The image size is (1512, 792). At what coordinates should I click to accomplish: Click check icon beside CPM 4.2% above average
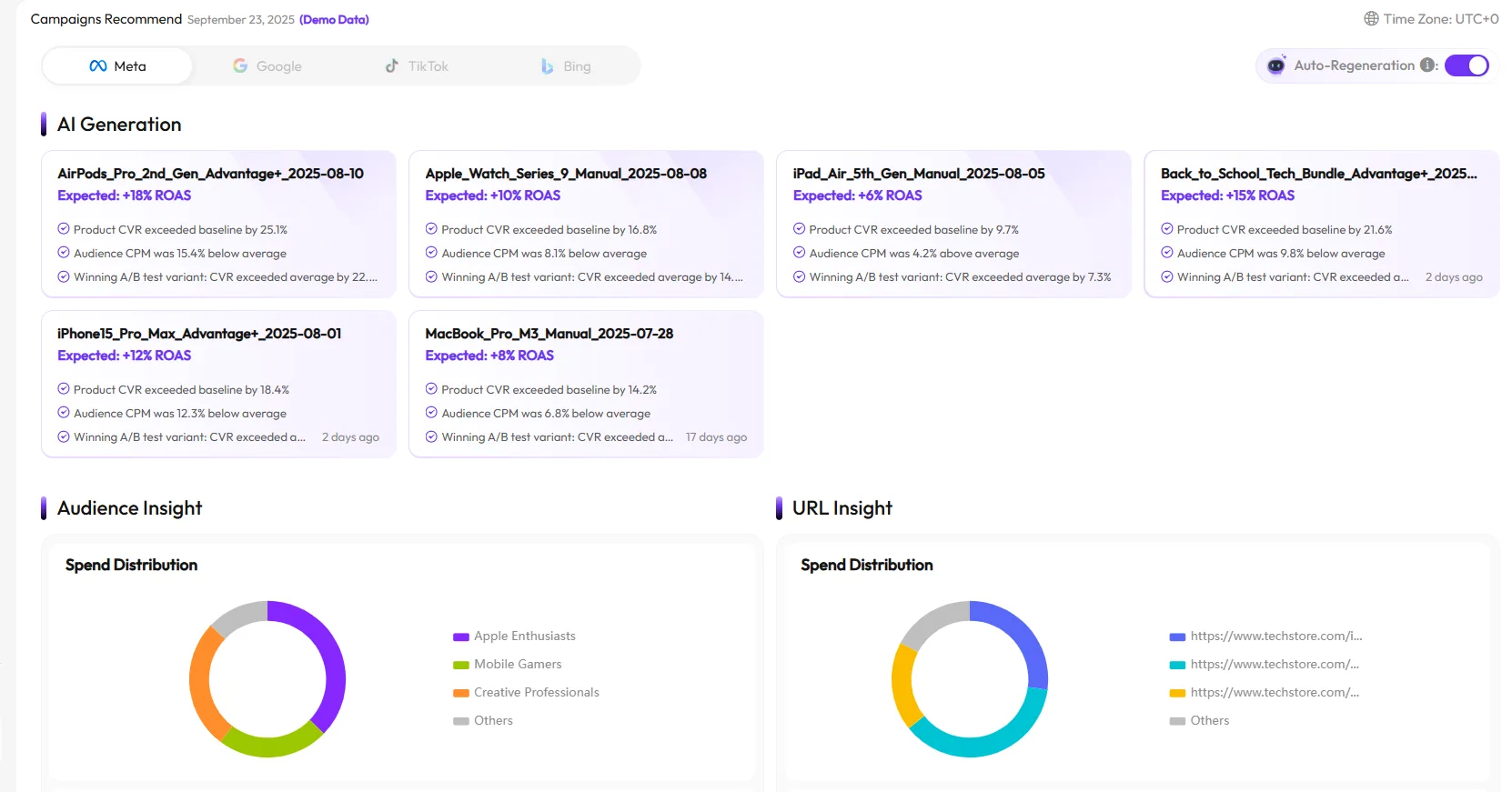pos(799,253)
